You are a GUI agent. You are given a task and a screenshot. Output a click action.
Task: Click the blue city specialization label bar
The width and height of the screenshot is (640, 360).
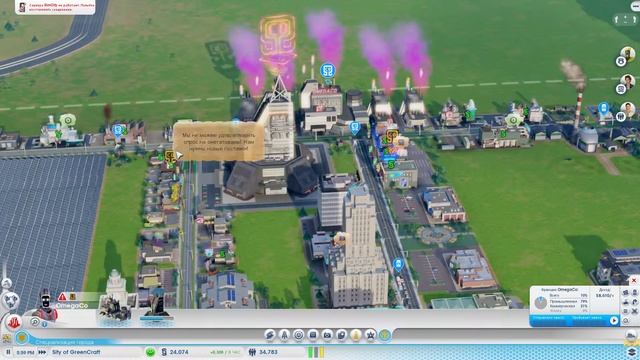[64, 342]
